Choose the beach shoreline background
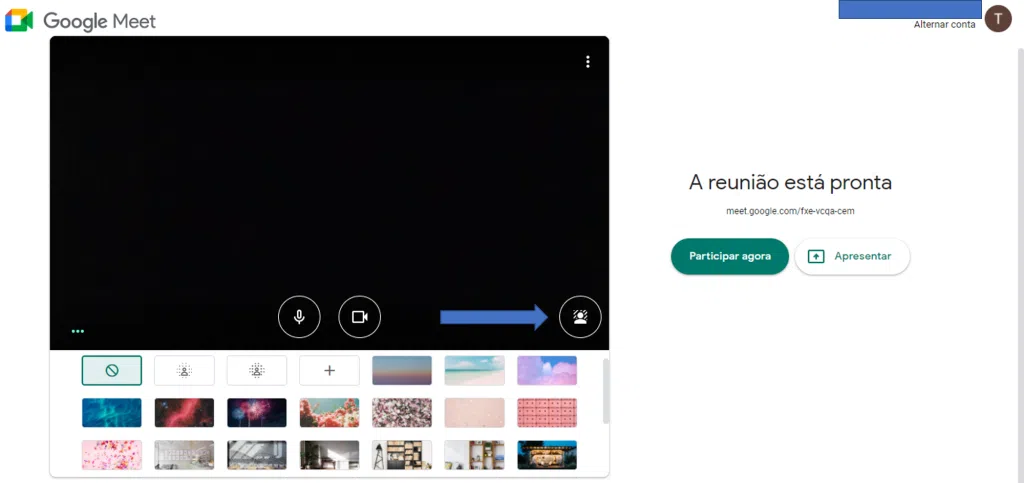The width and height of the screenshot is (1024, 483). [x=474, y=371]
